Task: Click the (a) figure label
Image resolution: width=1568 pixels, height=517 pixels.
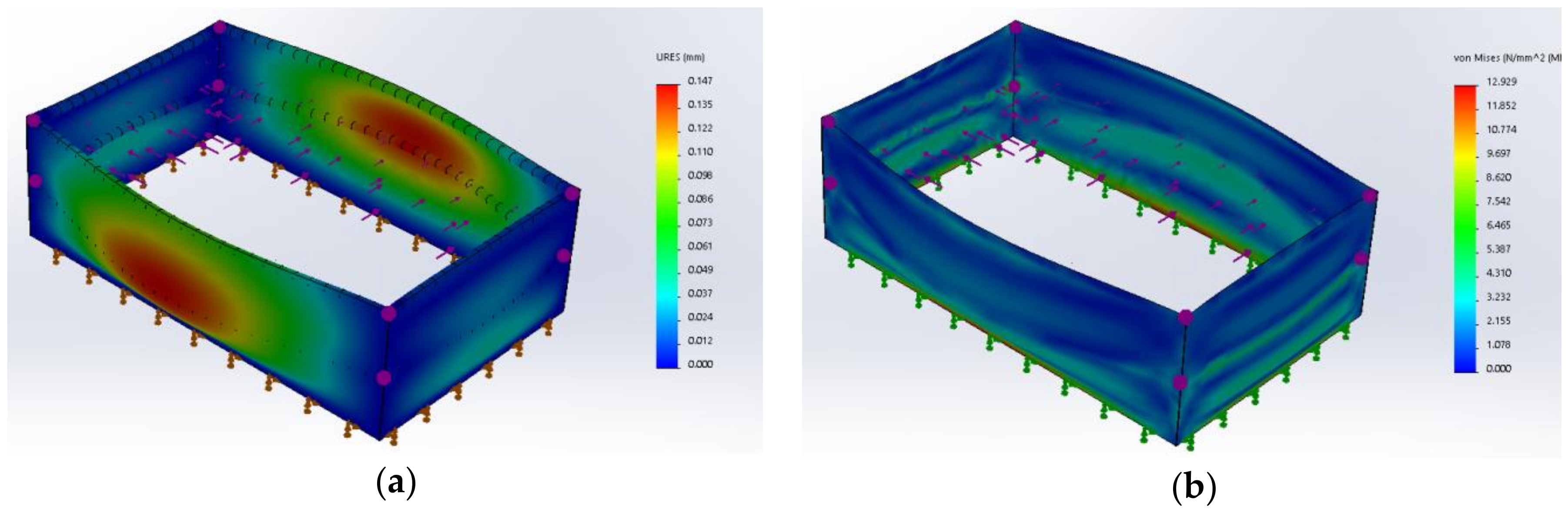Action: point(396,483)
